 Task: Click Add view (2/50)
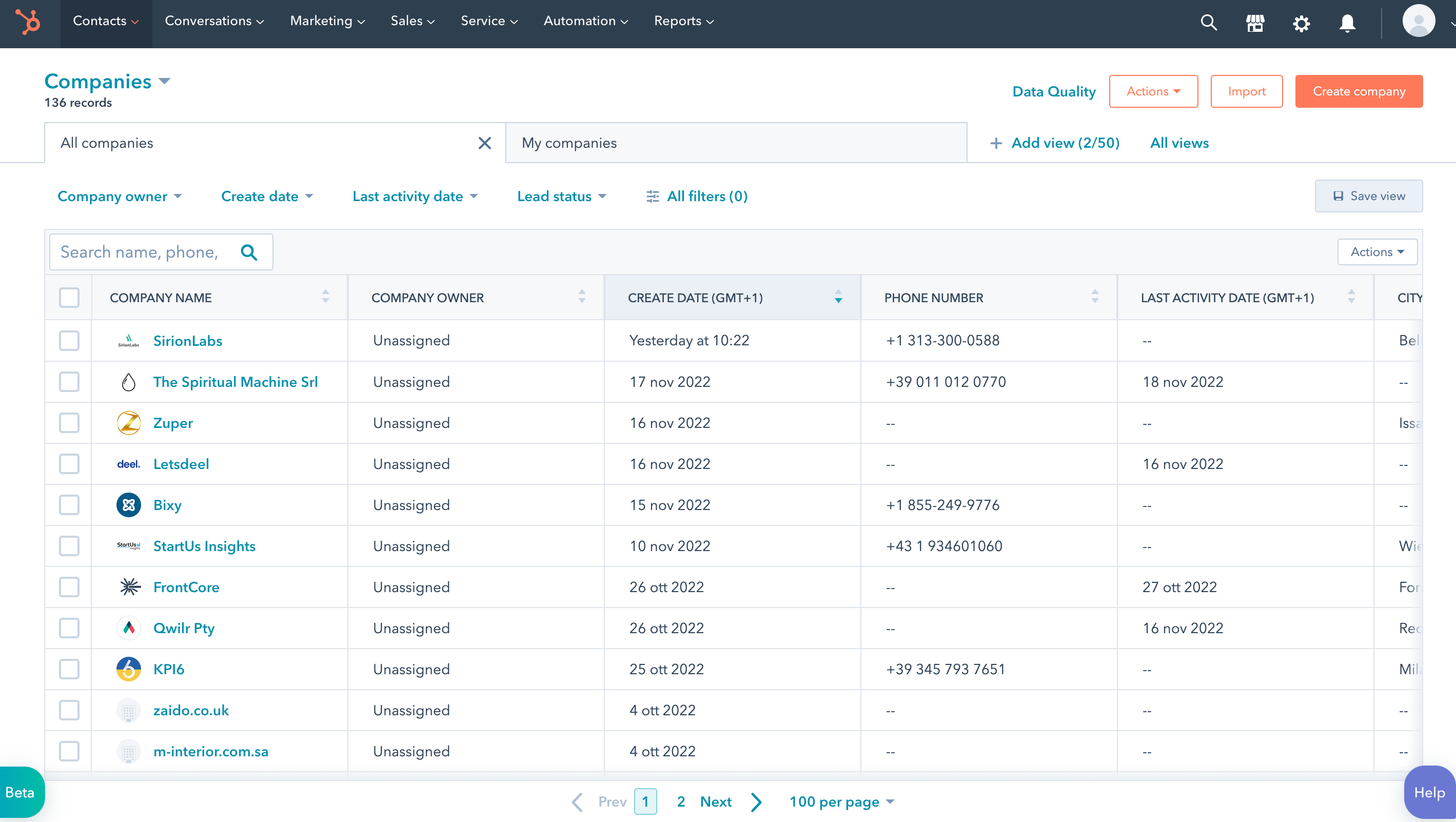pos(1055,143)
